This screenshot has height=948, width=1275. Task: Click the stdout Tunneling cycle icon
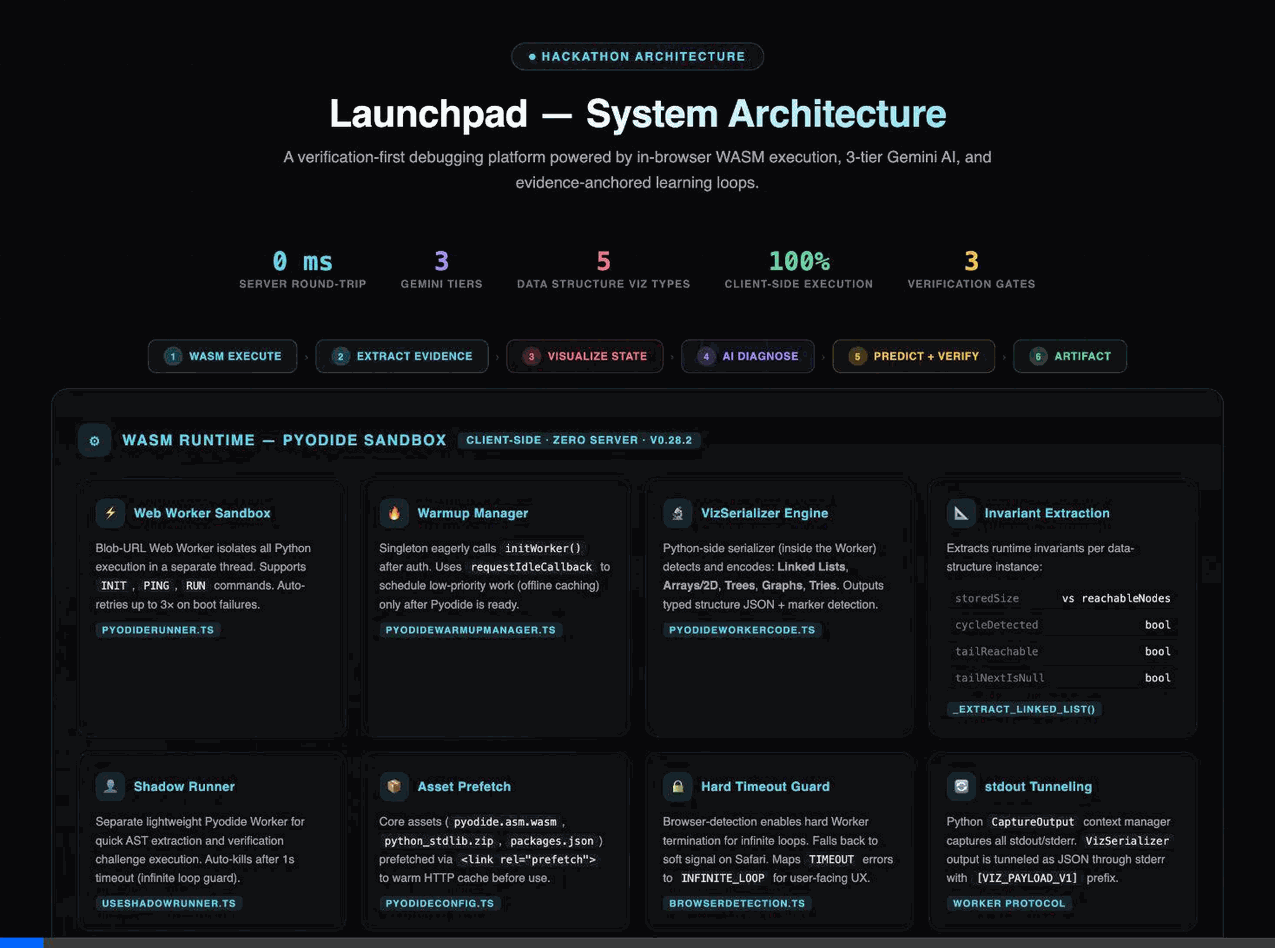(961, 786)
